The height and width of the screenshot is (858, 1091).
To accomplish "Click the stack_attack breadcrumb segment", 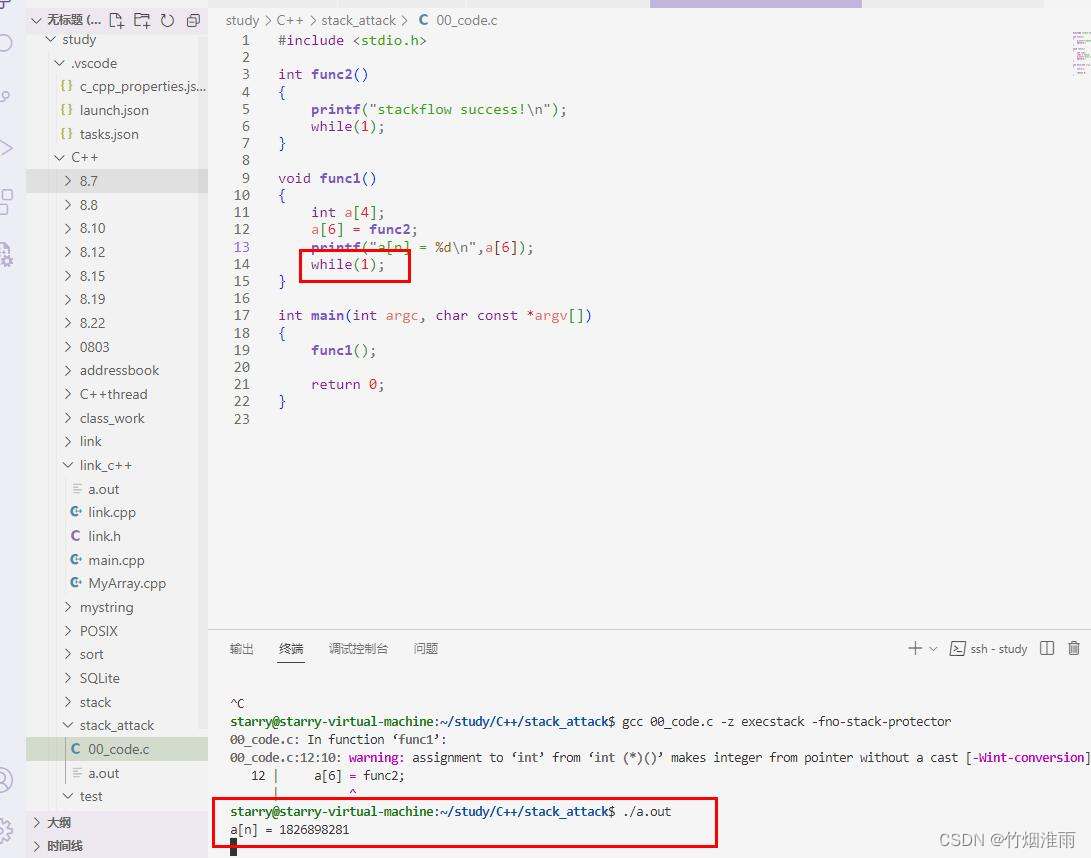I will point(358,20).
